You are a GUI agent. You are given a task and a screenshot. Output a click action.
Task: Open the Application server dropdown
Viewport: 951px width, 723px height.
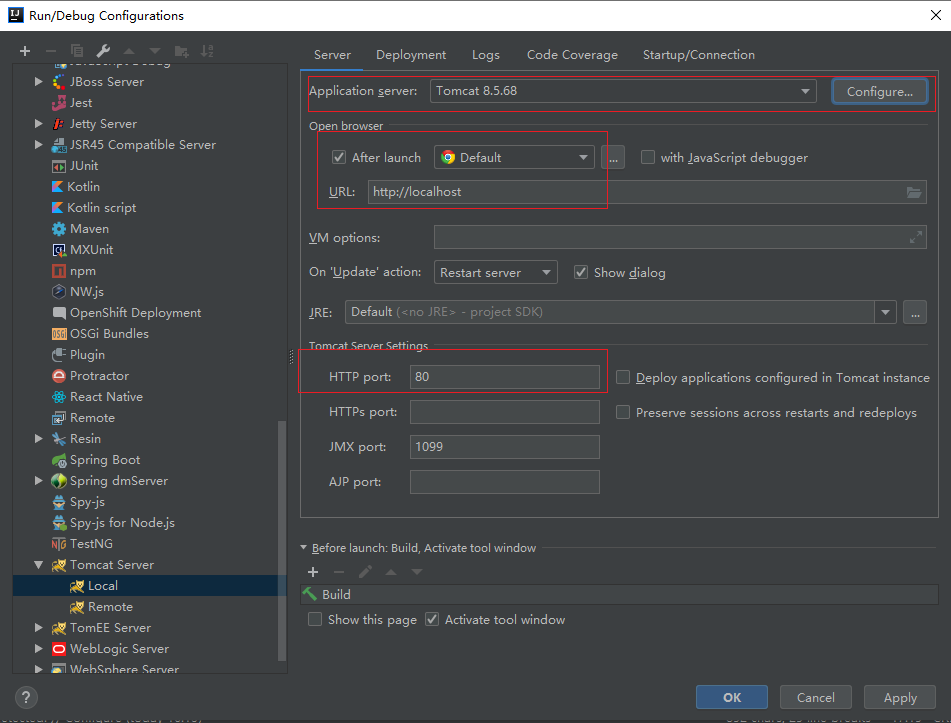pyautogui.click(x=623, y=91)
